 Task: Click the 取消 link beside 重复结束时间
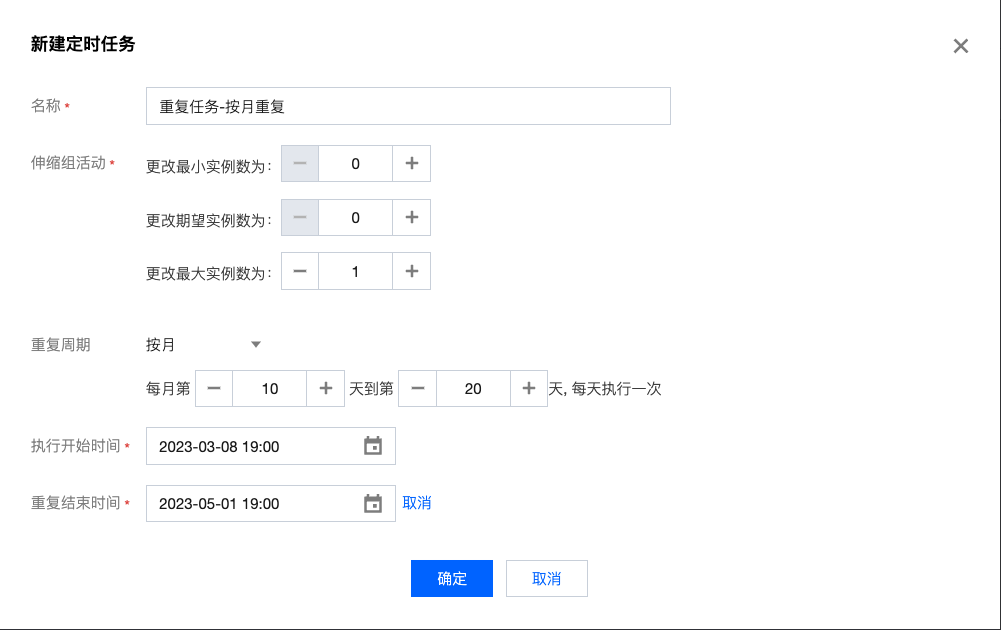pos(417,503)
